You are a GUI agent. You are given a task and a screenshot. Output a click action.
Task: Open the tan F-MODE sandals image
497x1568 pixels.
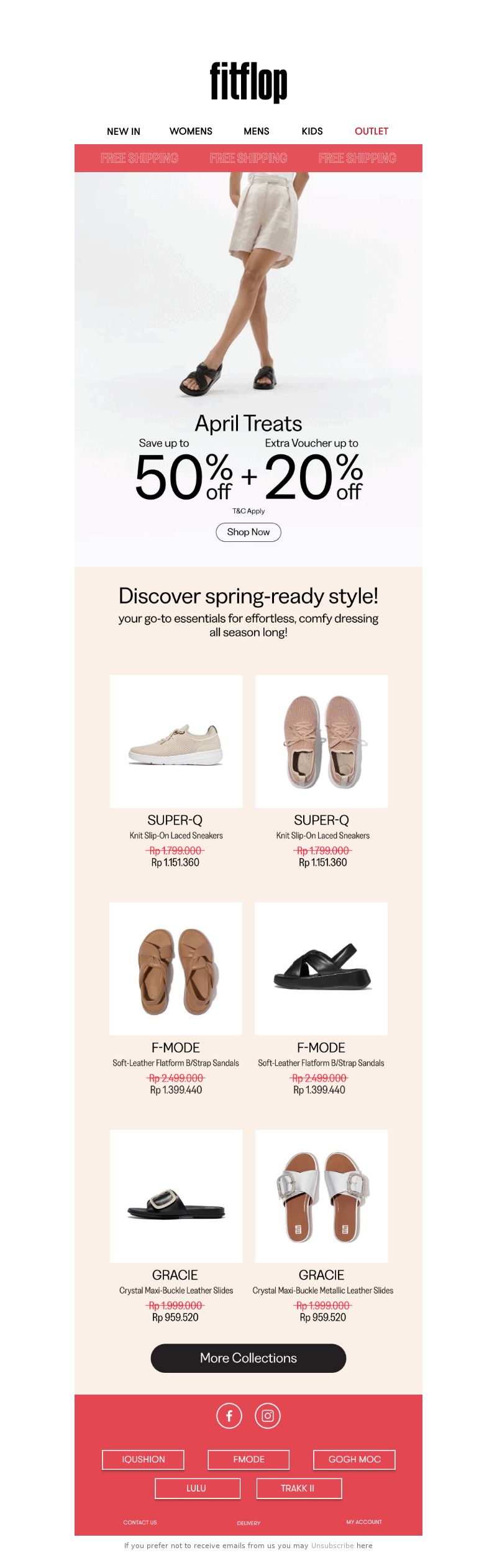[x=176, y=968]
